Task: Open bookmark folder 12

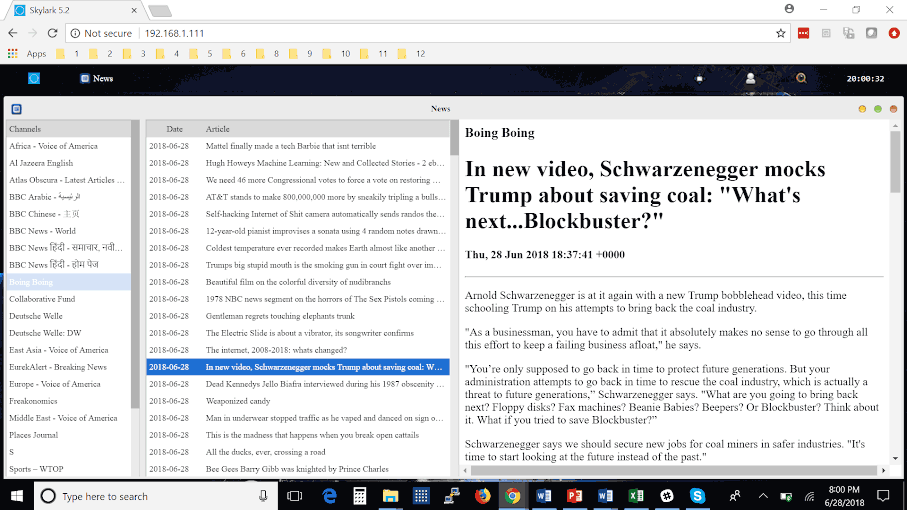Action: pos(412,54)
